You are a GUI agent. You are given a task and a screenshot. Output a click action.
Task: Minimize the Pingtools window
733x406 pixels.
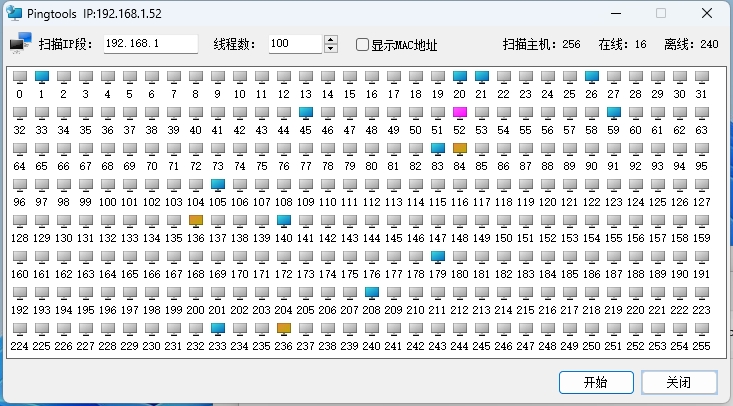pos(616,13)
